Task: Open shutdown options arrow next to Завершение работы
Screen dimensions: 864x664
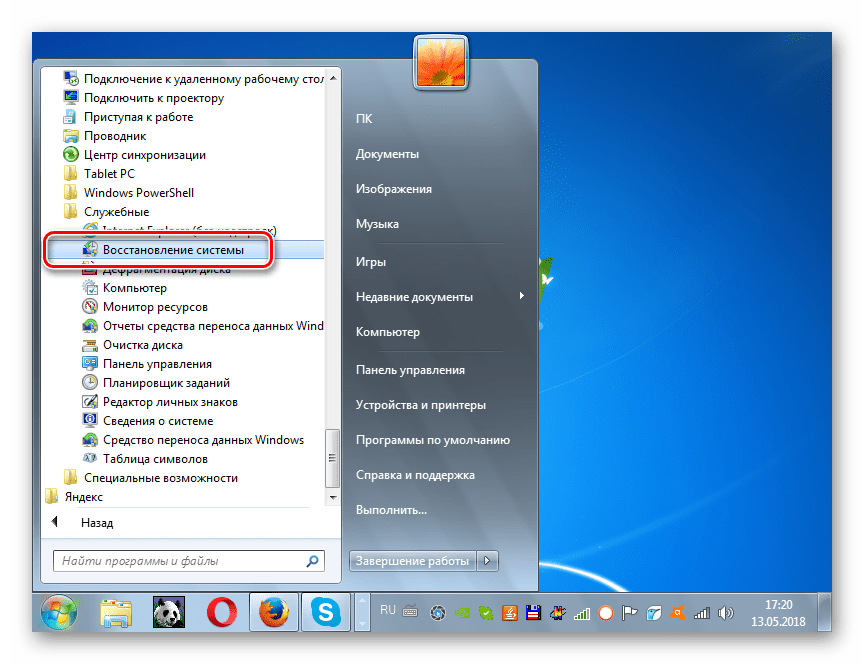Action: pos(487,561)
